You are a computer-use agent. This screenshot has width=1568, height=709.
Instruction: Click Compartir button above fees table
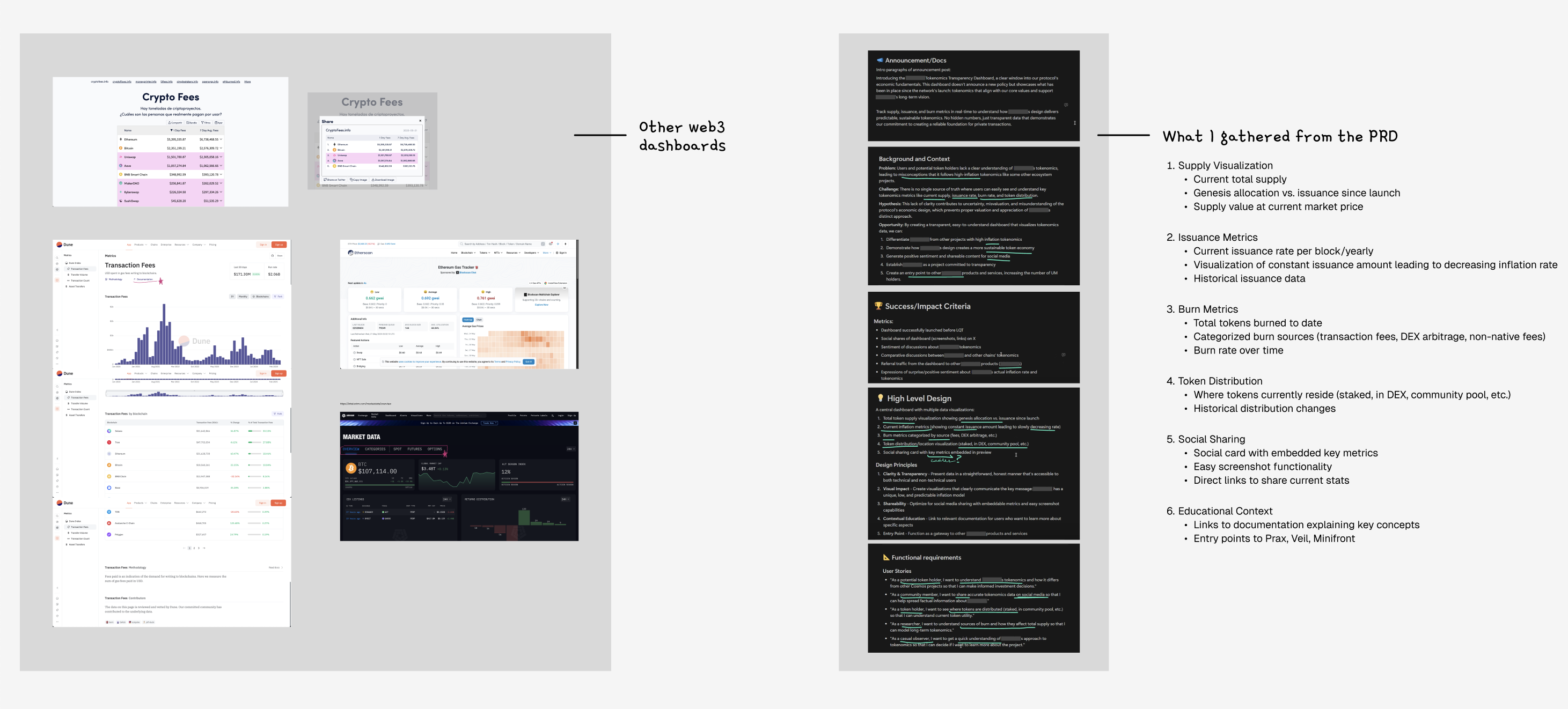[x=176, y=122]
